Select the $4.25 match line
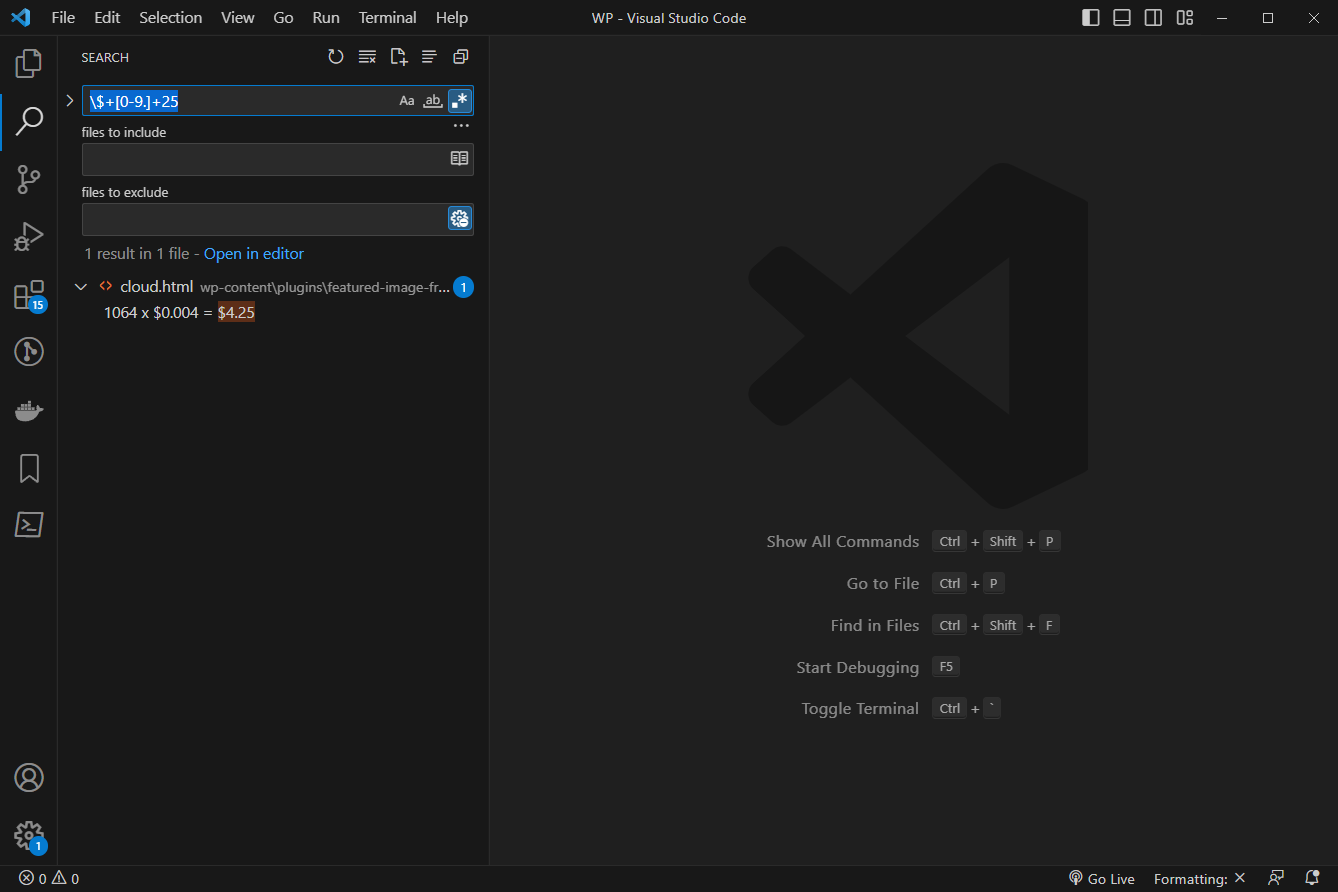Viewport: 1338px width, 892px height. click(274, 313)
